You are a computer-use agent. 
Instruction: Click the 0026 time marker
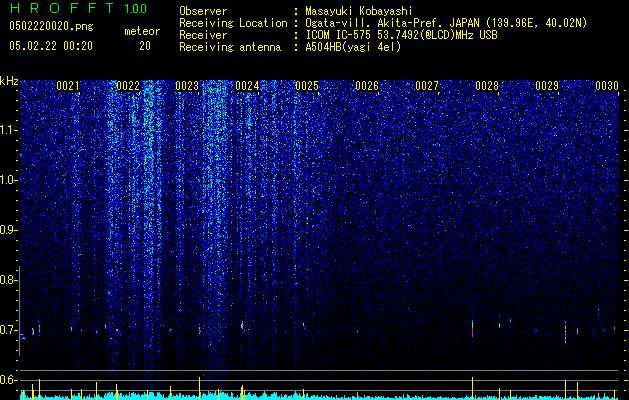[x=367, y=86]
